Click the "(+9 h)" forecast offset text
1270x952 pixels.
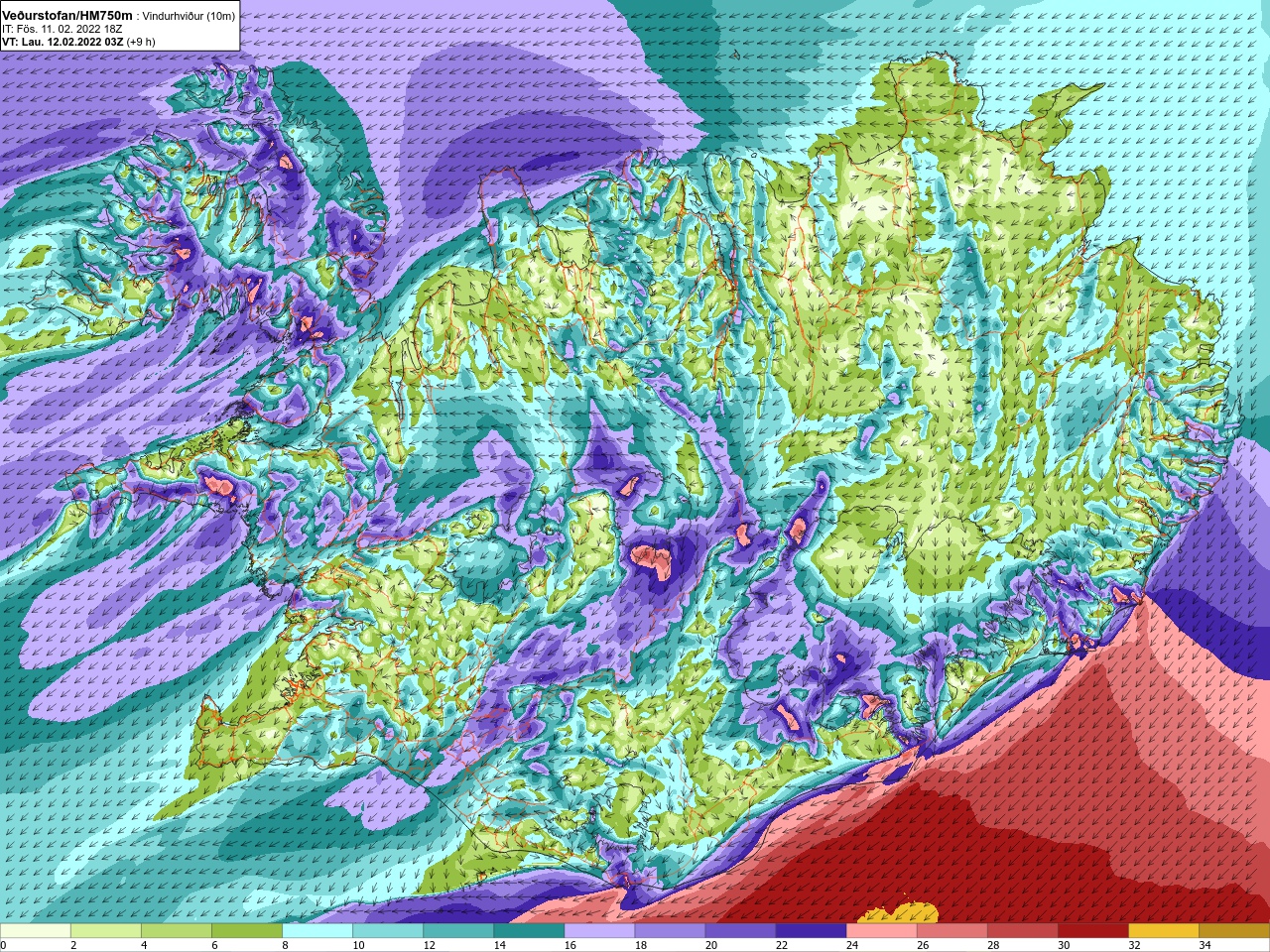pyautogui.click(x=141, y=42)
